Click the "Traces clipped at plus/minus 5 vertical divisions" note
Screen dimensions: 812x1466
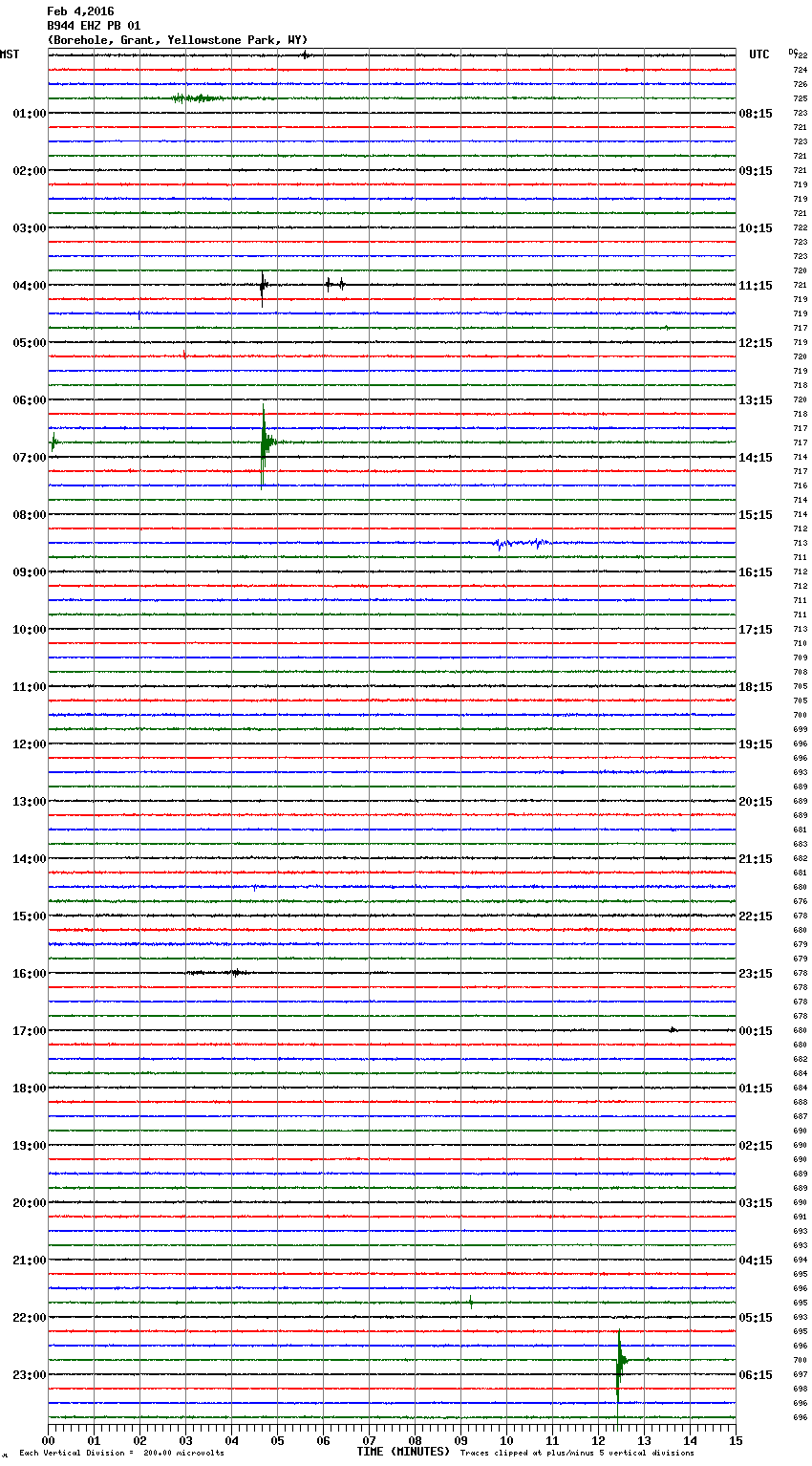(x=577, y=1453)
